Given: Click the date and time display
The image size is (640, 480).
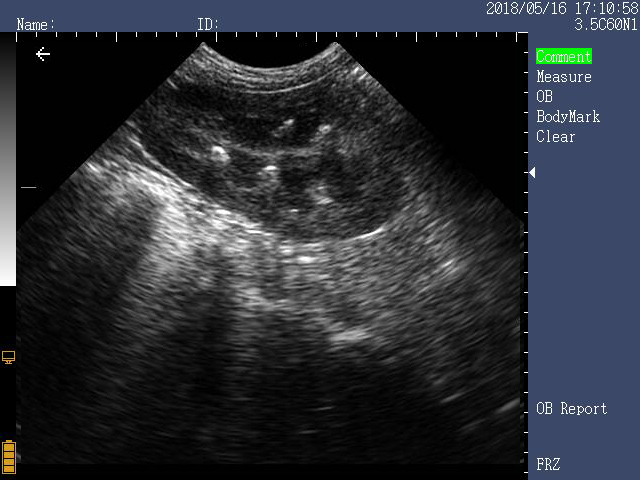Looking at the screenshot, I should pos(562,8).
